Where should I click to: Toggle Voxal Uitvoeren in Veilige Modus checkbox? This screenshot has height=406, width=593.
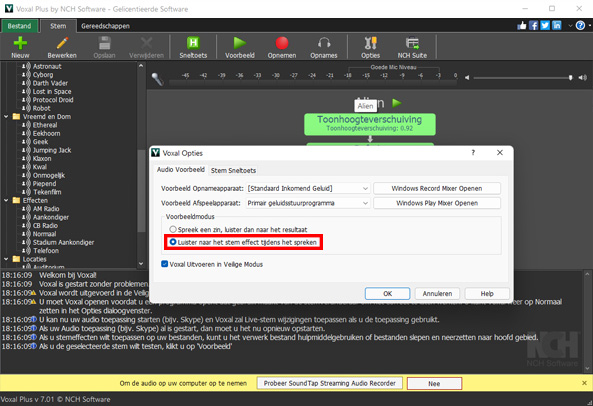click(165, 264)
